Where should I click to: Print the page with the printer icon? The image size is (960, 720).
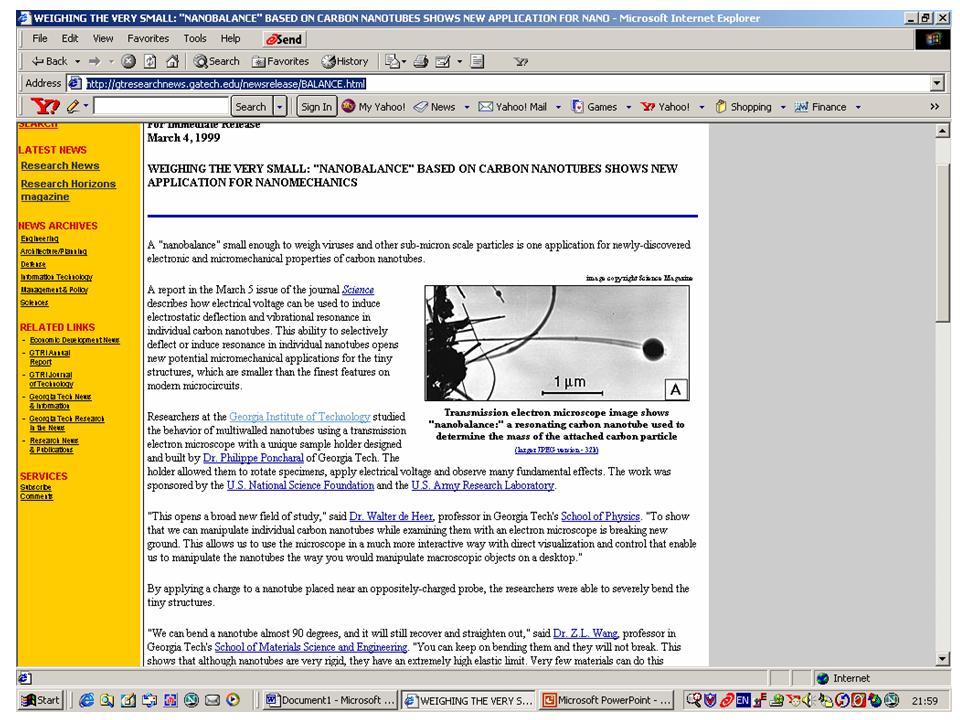[421, 61]
